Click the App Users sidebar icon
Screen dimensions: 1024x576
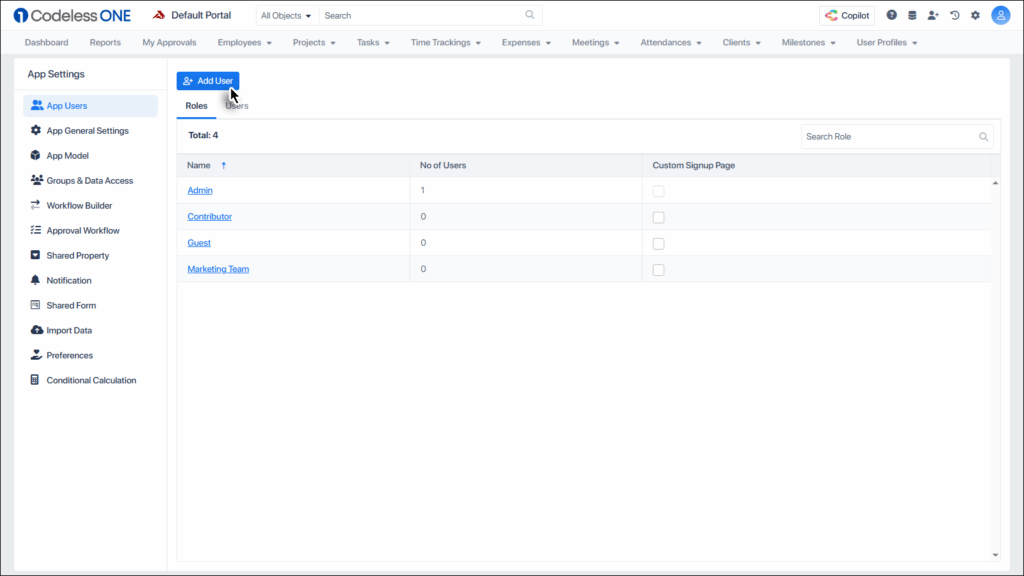(37, 105)
